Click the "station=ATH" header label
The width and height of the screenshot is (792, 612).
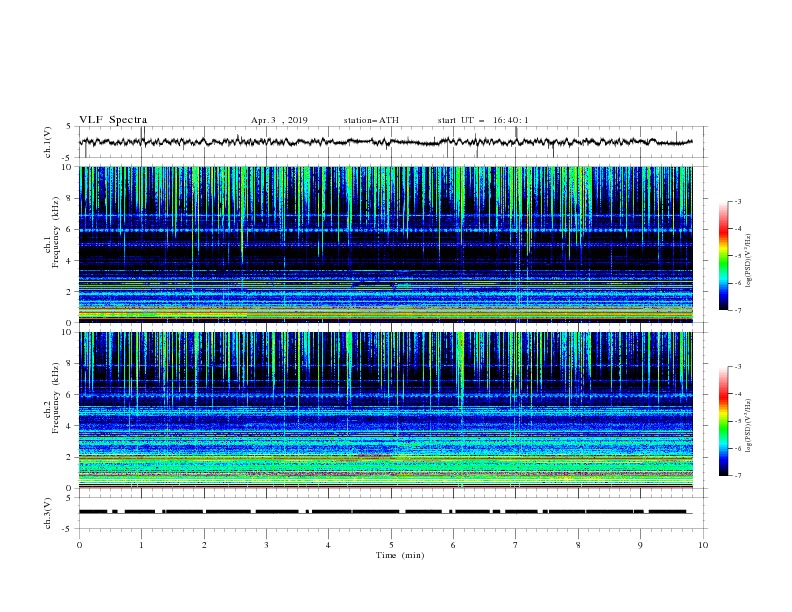click(x=371, y=120)
